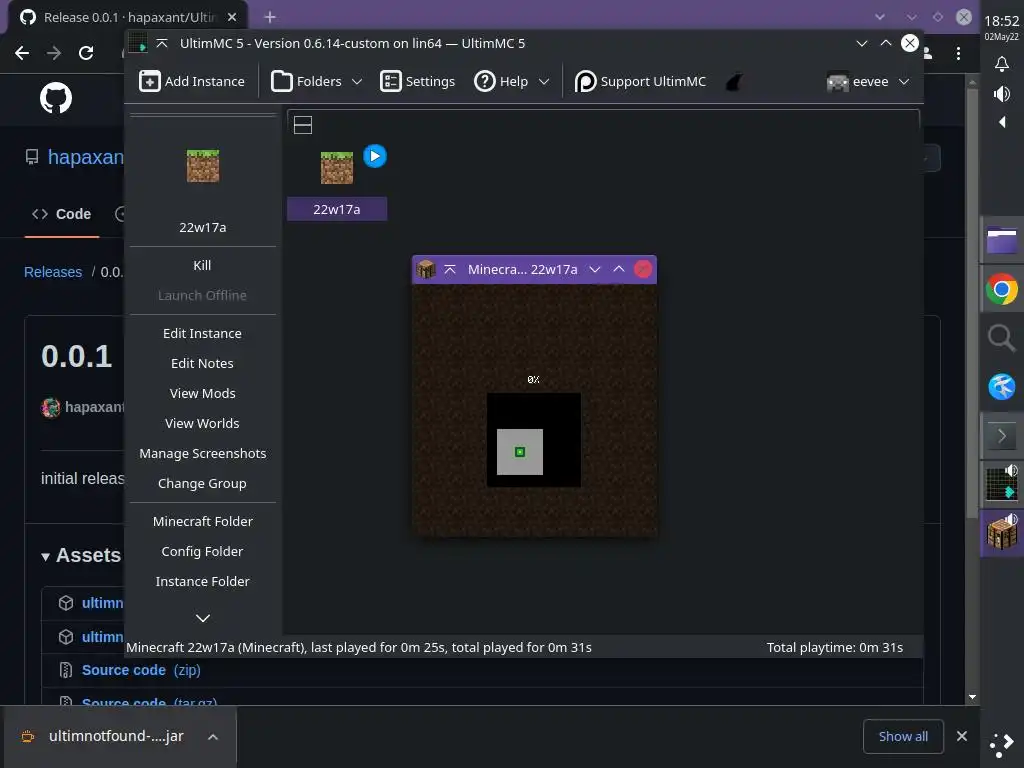Viewport: 1024px width, 768px height.
Task: Open the Minecraft Folder
Action: [202, 521]
